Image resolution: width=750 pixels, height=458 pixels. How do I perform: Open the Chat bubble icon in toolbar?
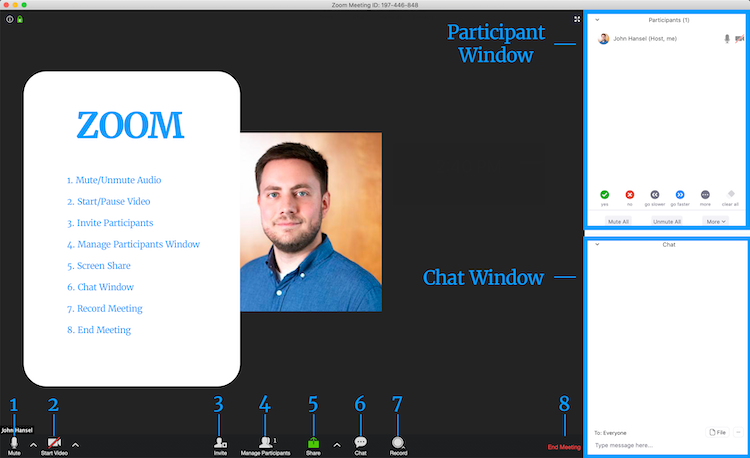pos(360,442)
